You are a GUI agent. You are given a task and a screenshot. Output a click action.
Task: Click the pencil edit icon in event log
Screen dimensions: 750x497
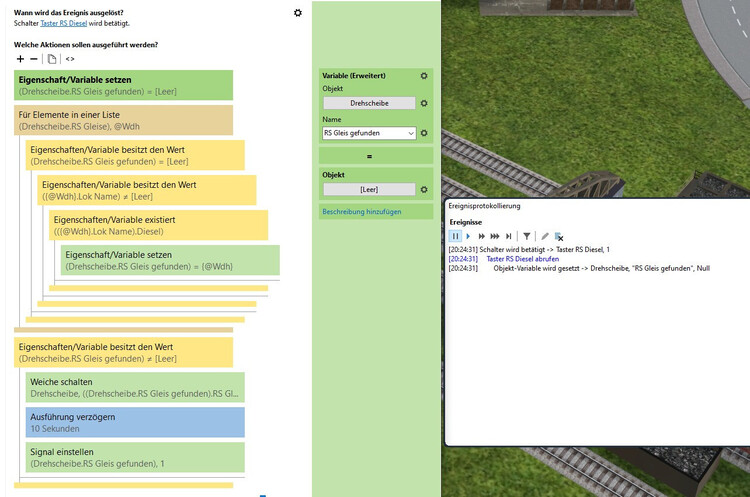tap(545, 236)
